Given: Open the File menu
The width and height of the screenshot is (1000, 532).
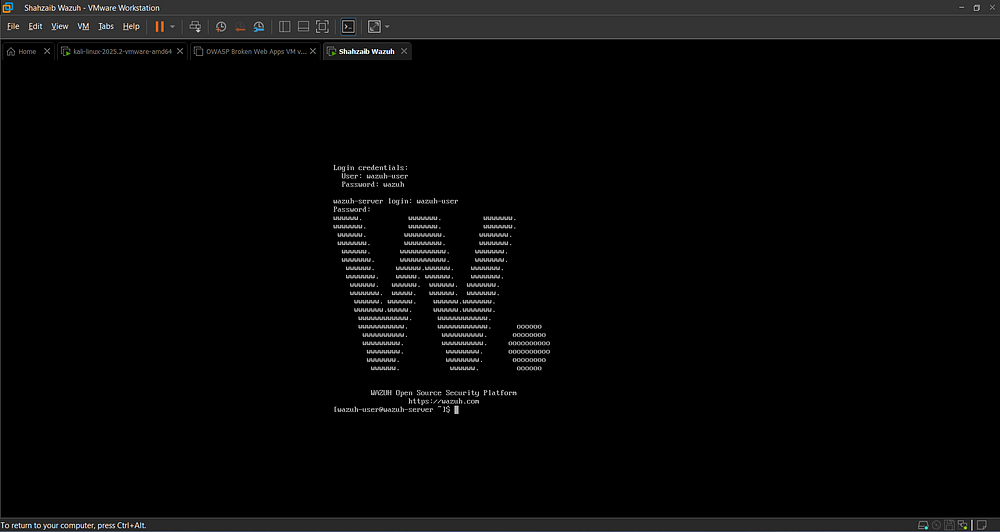Looking at the screenshot, I should point(13,26).
